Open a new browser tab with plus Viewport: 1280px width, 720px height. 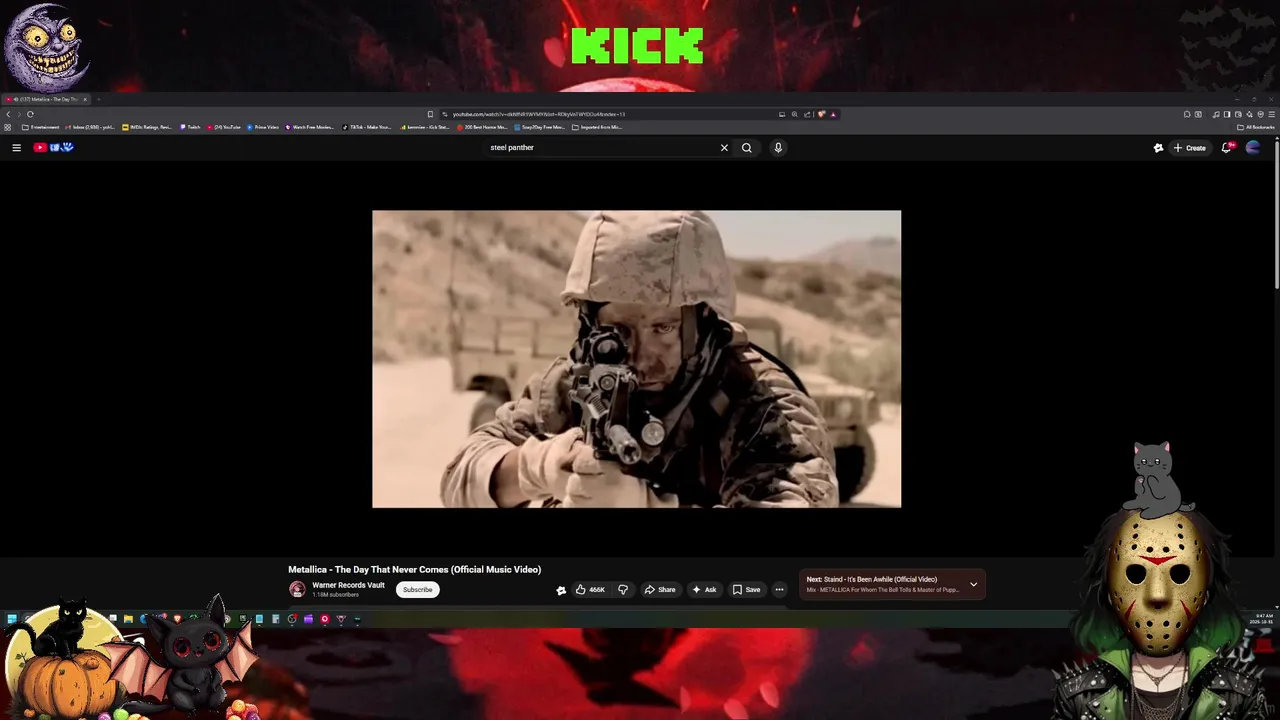point(99,99)
